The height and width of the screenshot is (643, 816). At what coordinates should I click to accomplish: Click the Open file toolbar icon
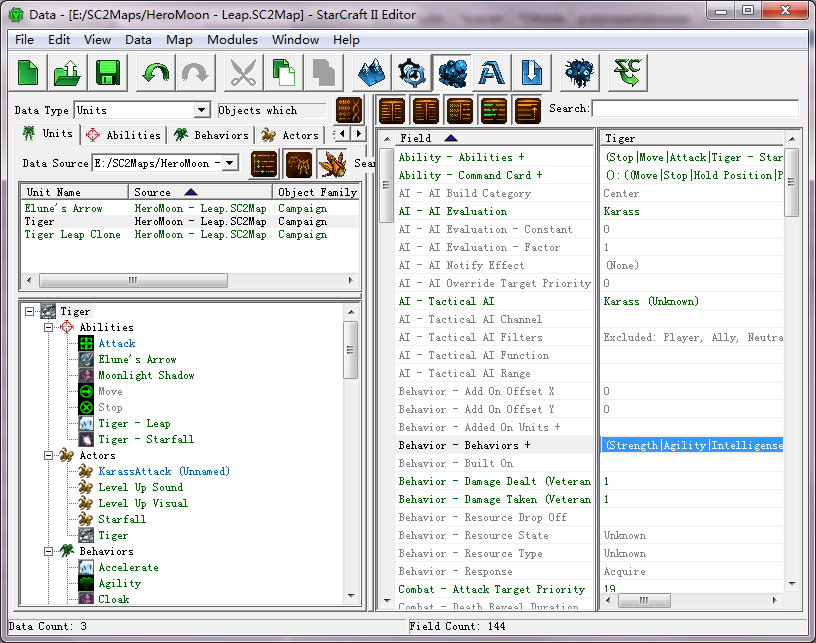(67, 72)
